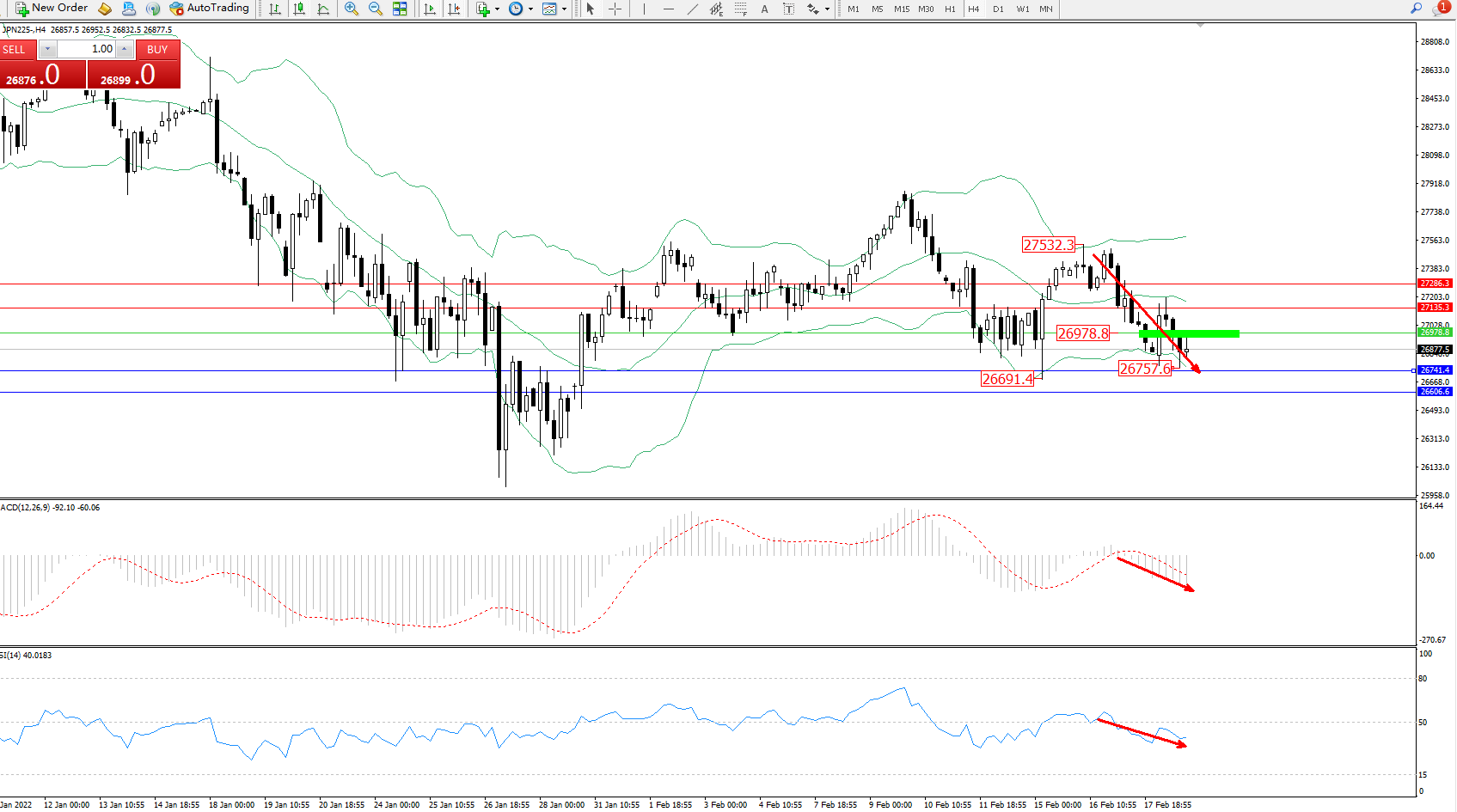This screenshot has height=812, width=1457.
Task: Open the Indicators list dropdown arrow
Action: [497, 9]
